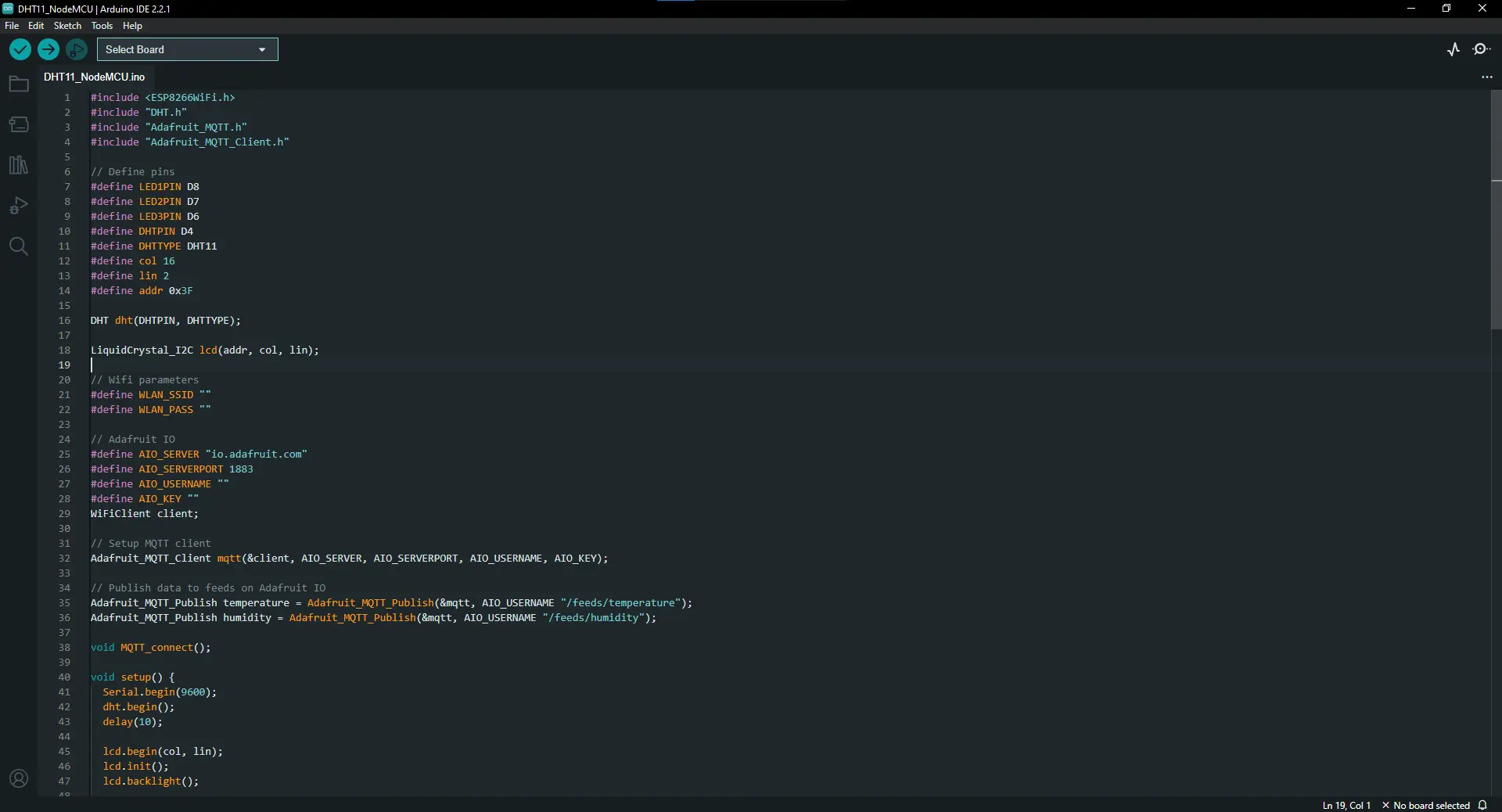1502x812 pixels.
Task: Click the vertical editor scrollbar thumb
Action: [x=1497, y=210]
